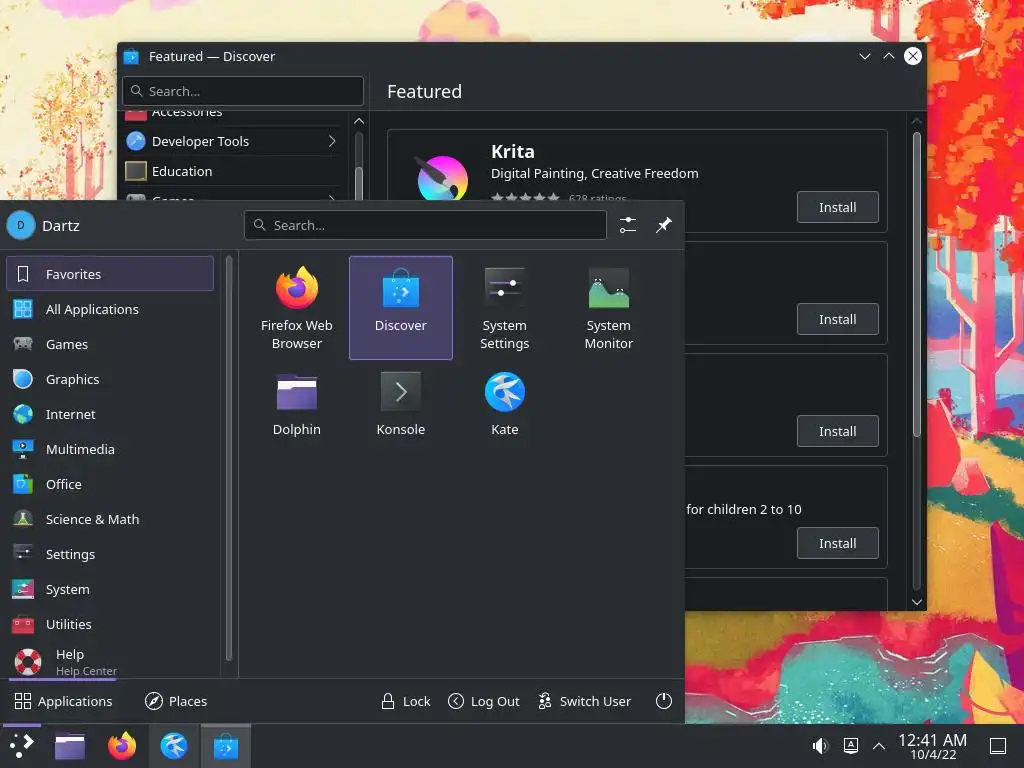Pin the application launcher open
The image size is (1024, 768).
tap(664, 225)
